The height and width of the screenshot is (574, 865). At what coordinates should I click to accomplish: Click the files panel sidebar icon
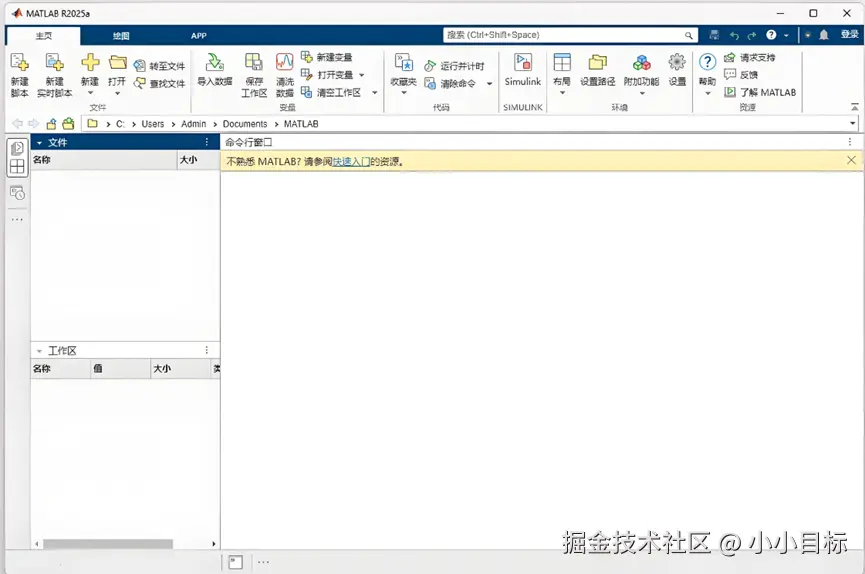pyautogui.click(x=17, y=148)
